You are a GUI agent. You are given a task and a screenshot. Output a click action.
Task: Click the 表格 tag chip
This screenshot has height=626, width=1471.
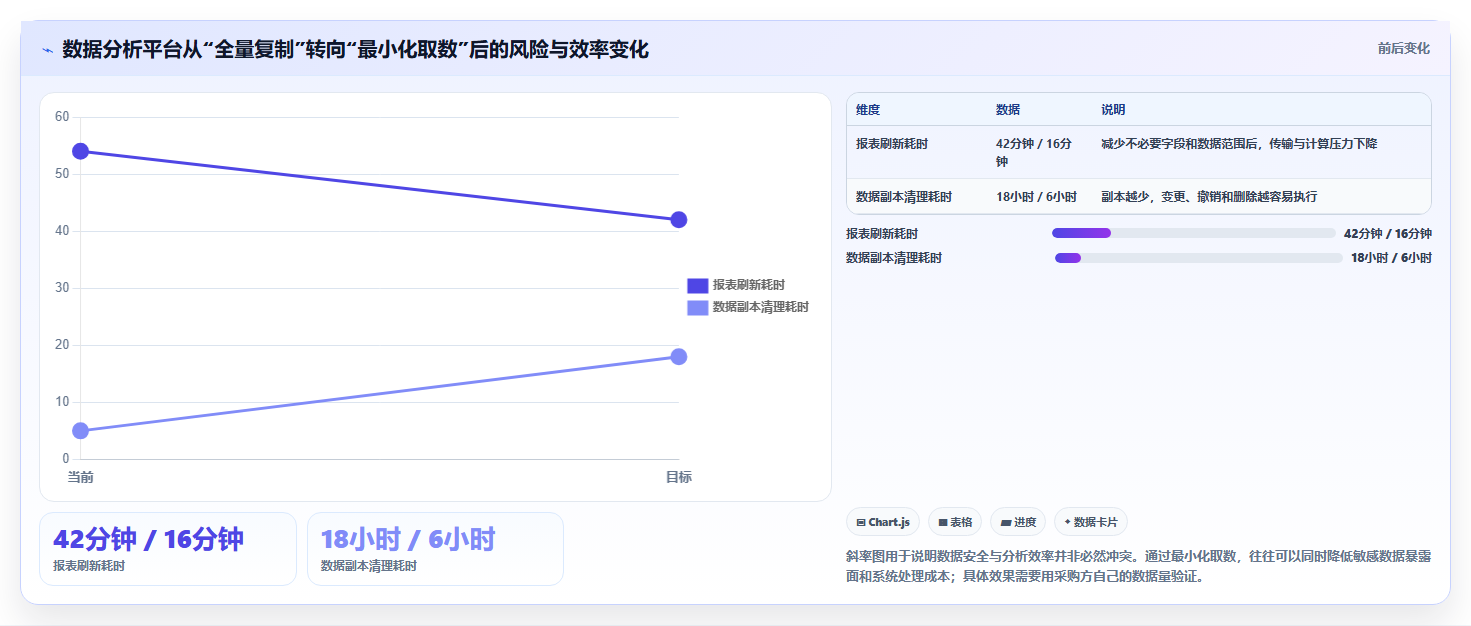coord(955,522)
